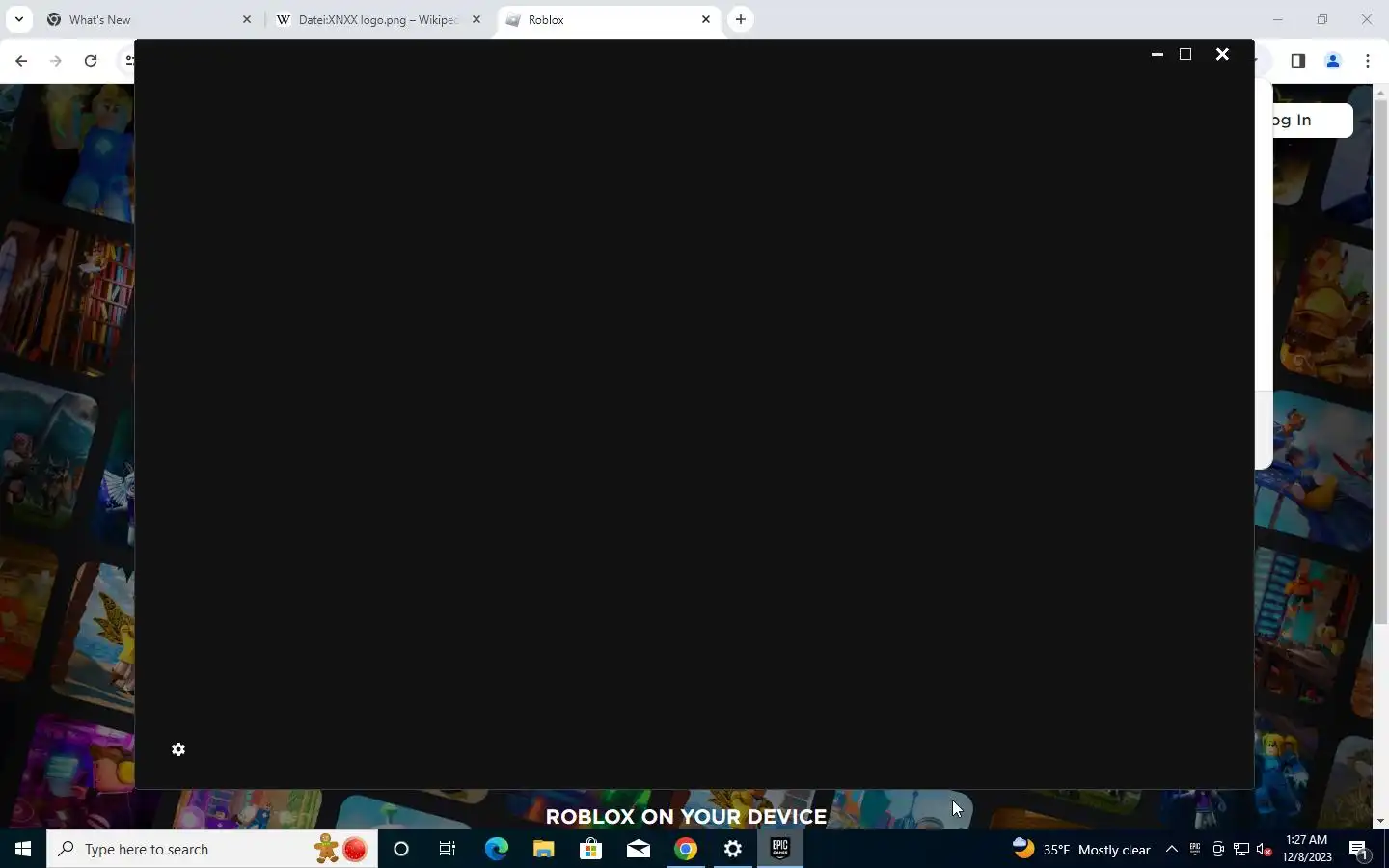Go back in Chrome
The width and height of the screenshot is (1389, 868).
[21, 61]
